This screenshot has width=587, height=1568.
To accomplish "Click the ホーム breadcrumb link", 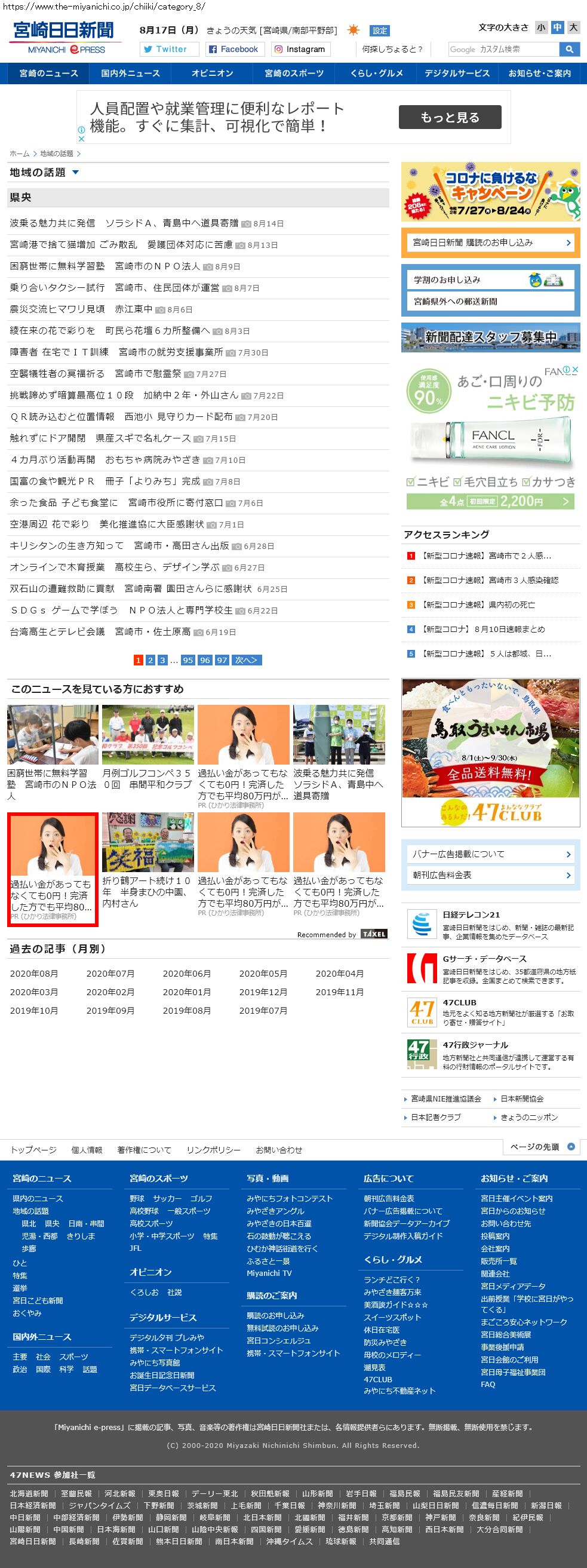I will (x=20, y=154).
